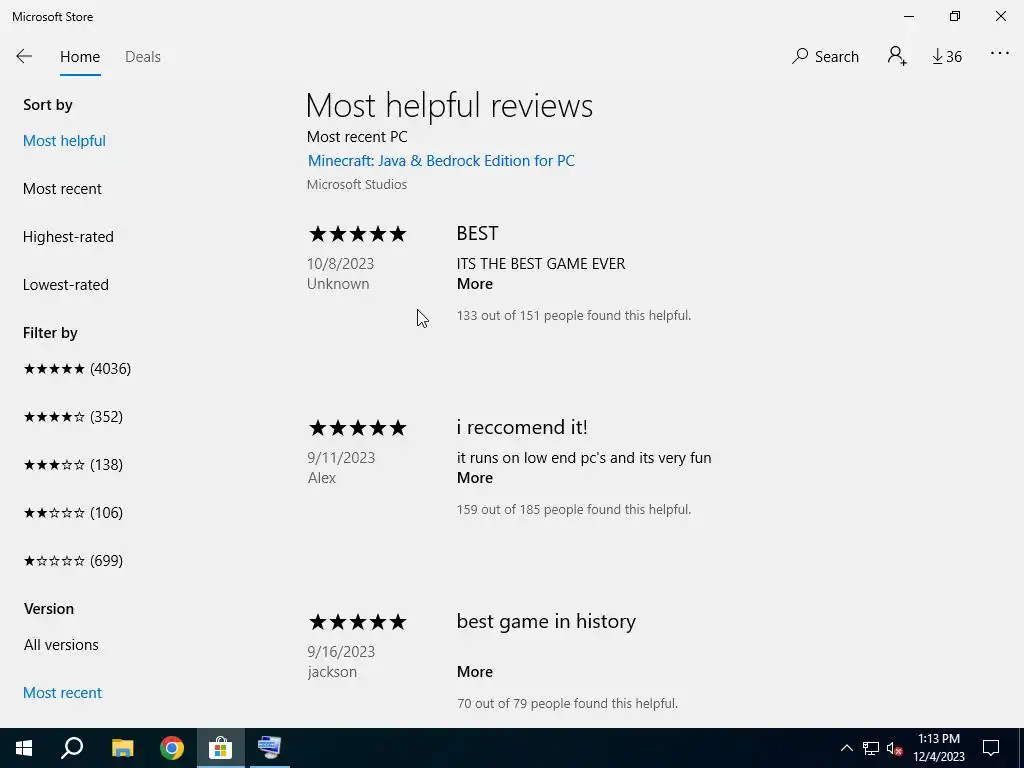This screenshot has width=1024, height=768.
Task: Filter by two-star reviews (106)
Action: tap(73, 513)
